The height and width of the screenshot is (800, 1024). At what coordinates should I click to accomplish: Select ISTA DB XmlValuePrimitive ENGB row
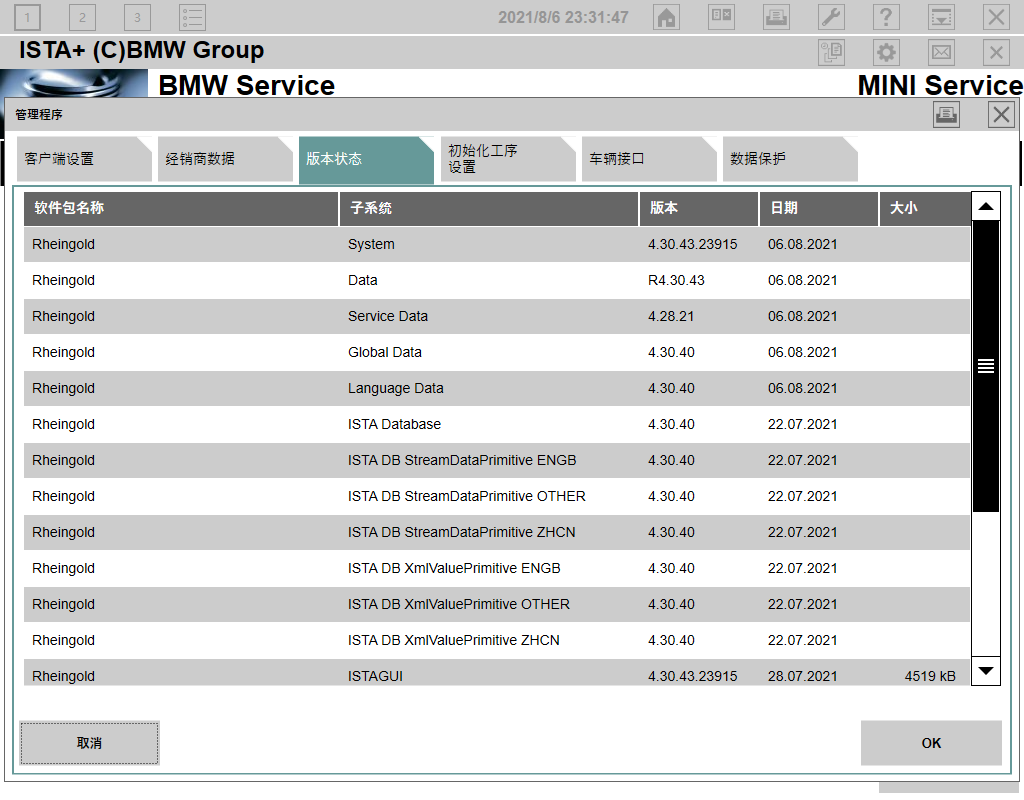click(x=497, y=568)
